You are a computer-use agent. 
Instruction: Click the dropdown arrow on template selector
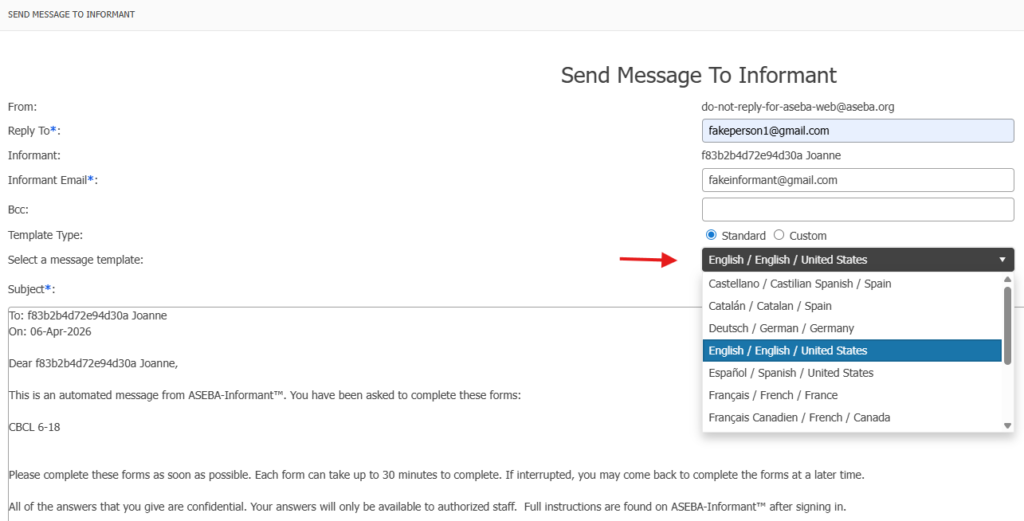[1002, 260]
